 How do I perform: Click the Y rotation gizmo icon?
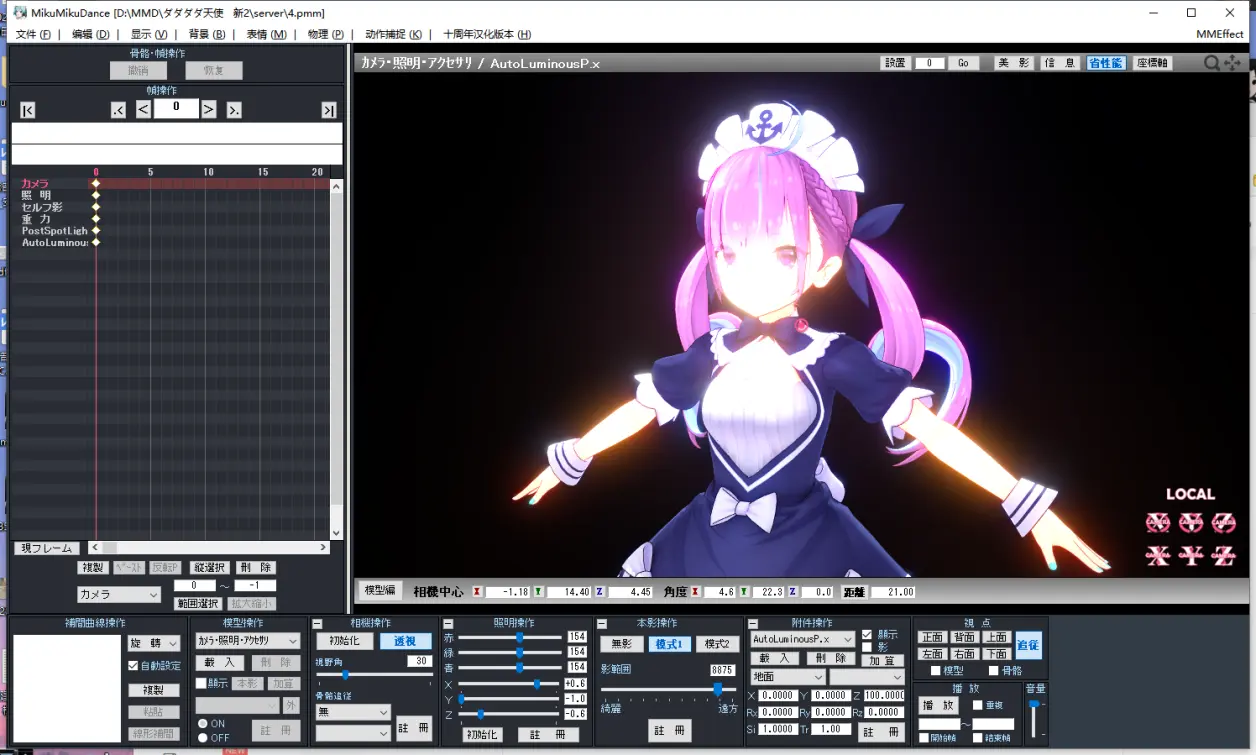(x=1191, y=522)
